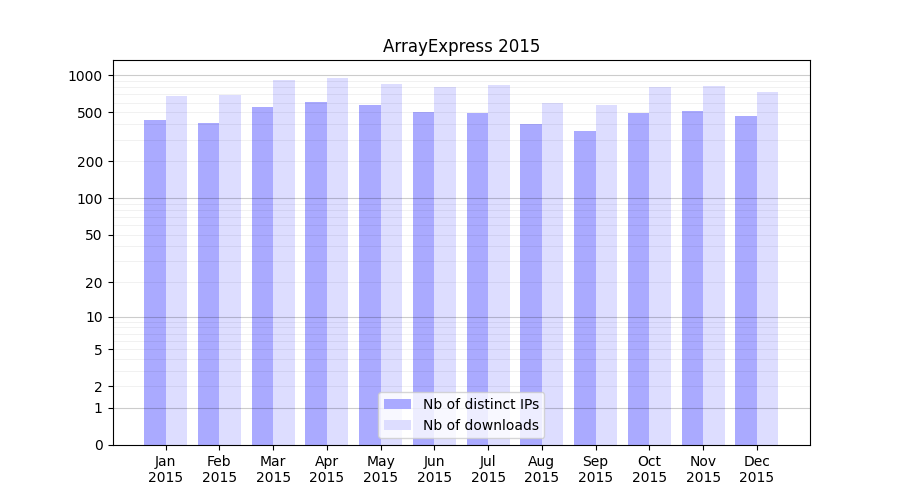Select the Sep 2015 distinct IPs bar
This screenshot has width=900, height=500.
click(x=585, y=288)
